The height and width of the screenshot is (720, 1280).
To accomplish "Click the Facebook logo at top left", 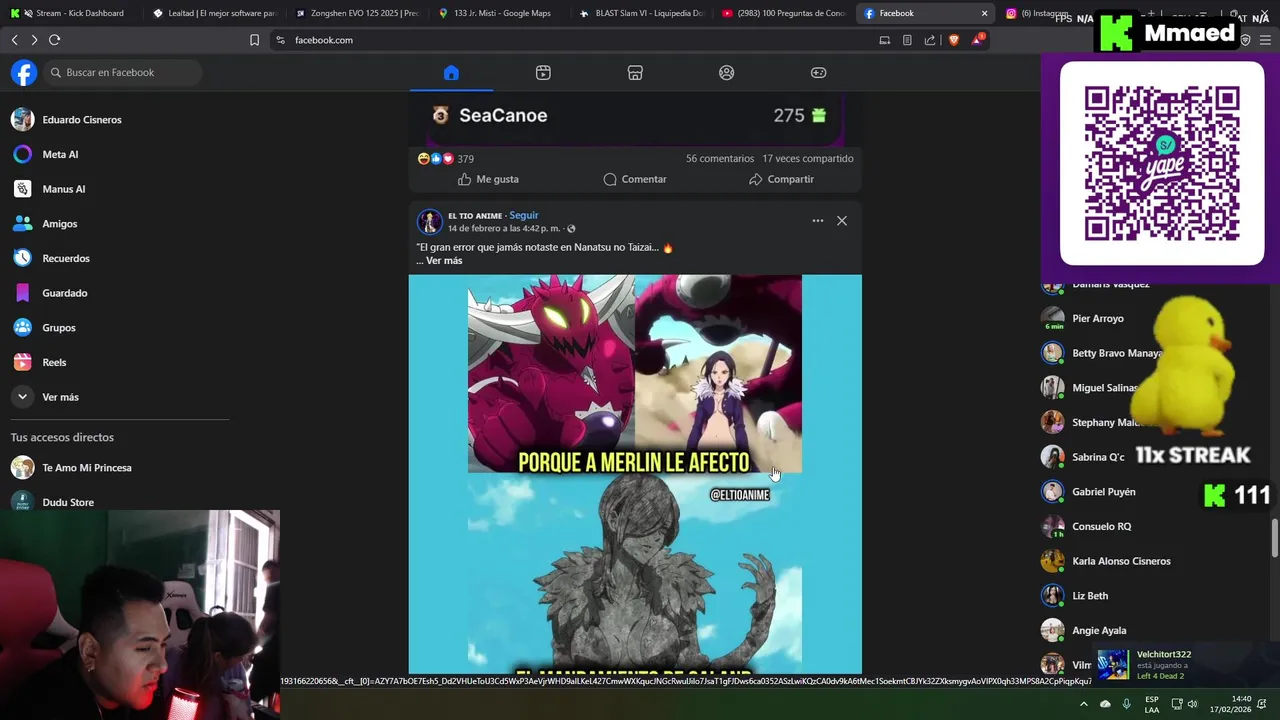I will pyautogui.click(x=24, y=73).
